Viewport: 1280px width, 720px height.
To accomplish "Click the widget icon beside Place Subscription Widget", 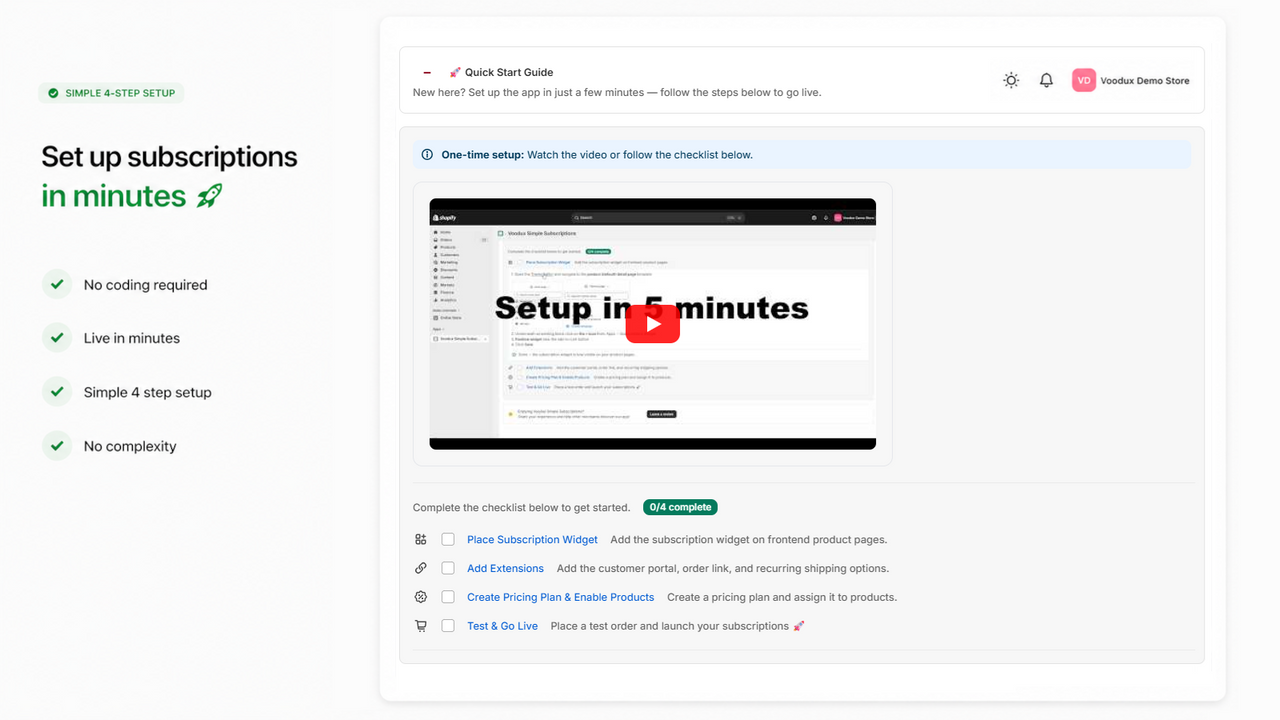I will pos(421,539).
